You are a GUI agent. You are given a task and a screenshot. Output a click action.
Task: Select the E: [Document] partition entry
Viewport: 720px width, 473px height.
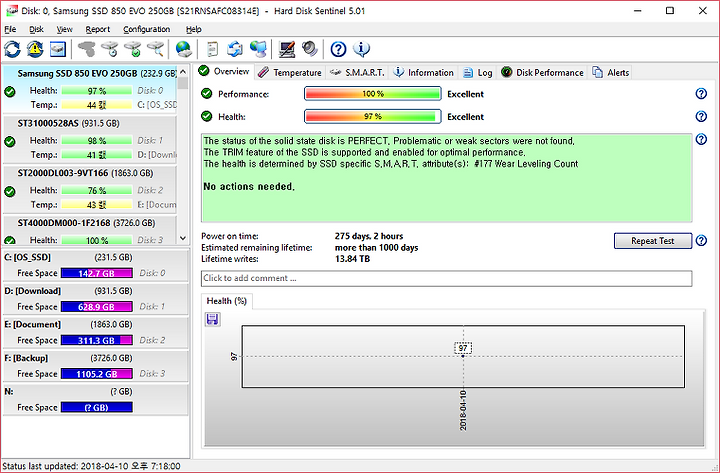pyautogui.click(x=96, y=332)
